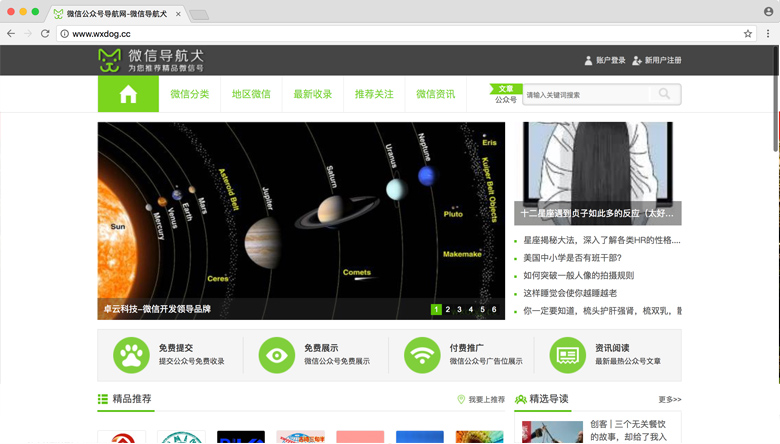Open article 美国中小学是否有班干部?

(x=572, y=258)
